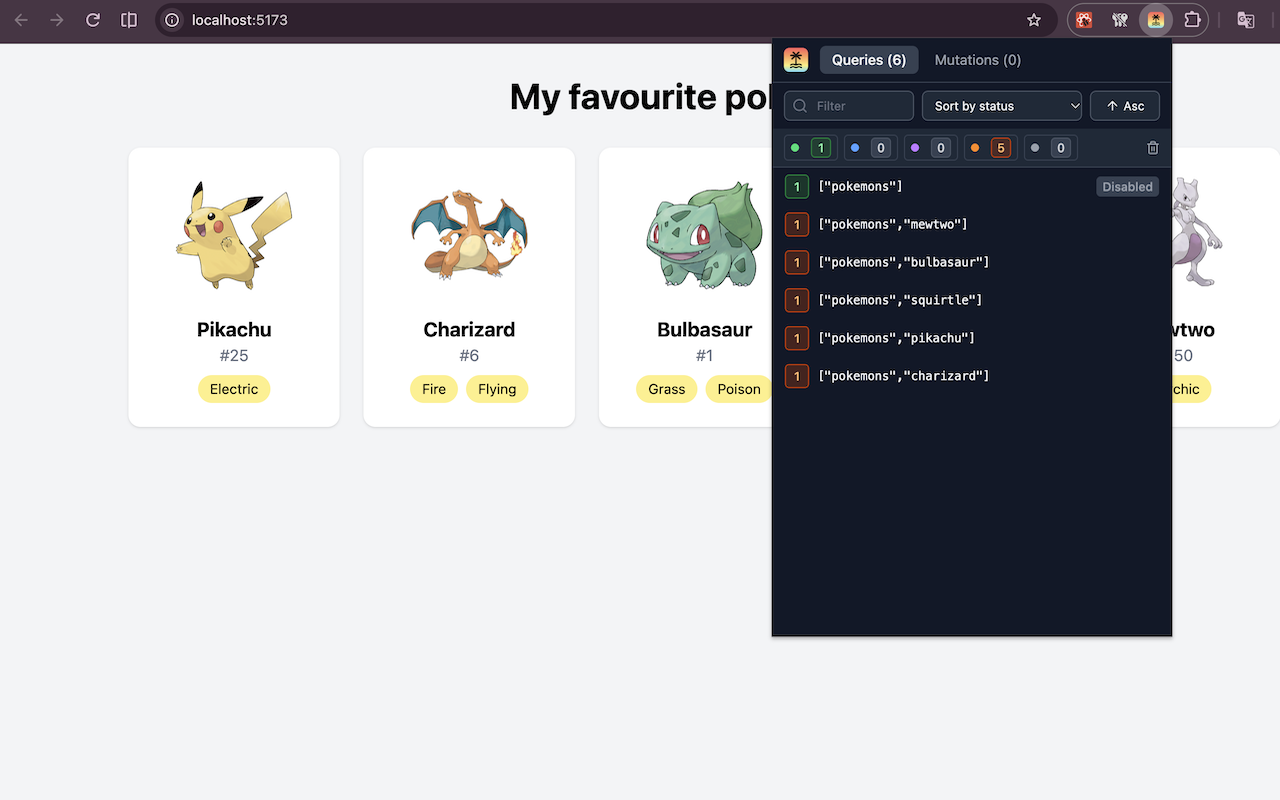The width and height of the screenshot is (1280, 800).
Task: Click the palm tree devtools extension icon
Action: click(x=1156, y=20)
